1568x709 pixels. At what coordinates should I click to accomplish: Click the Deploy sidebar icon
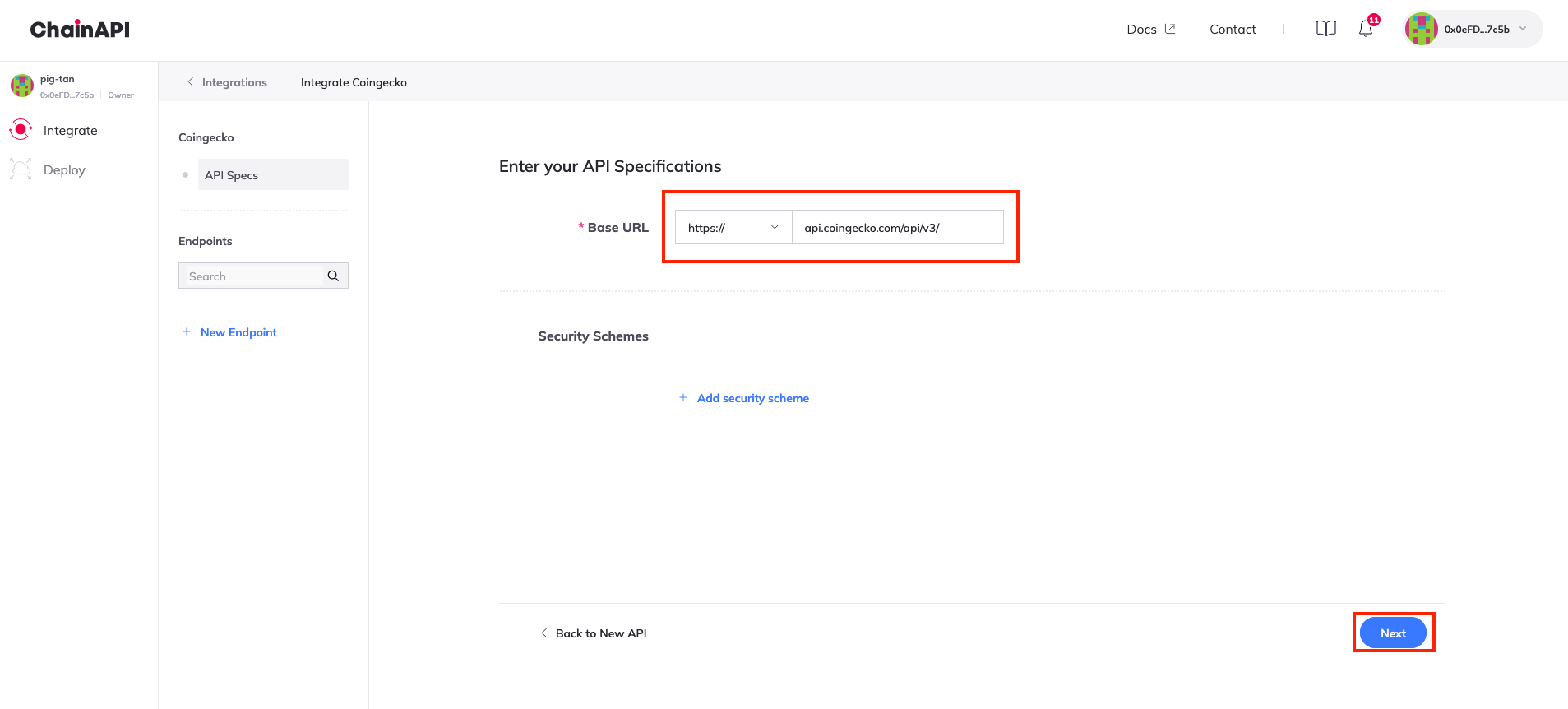[21, 169]
